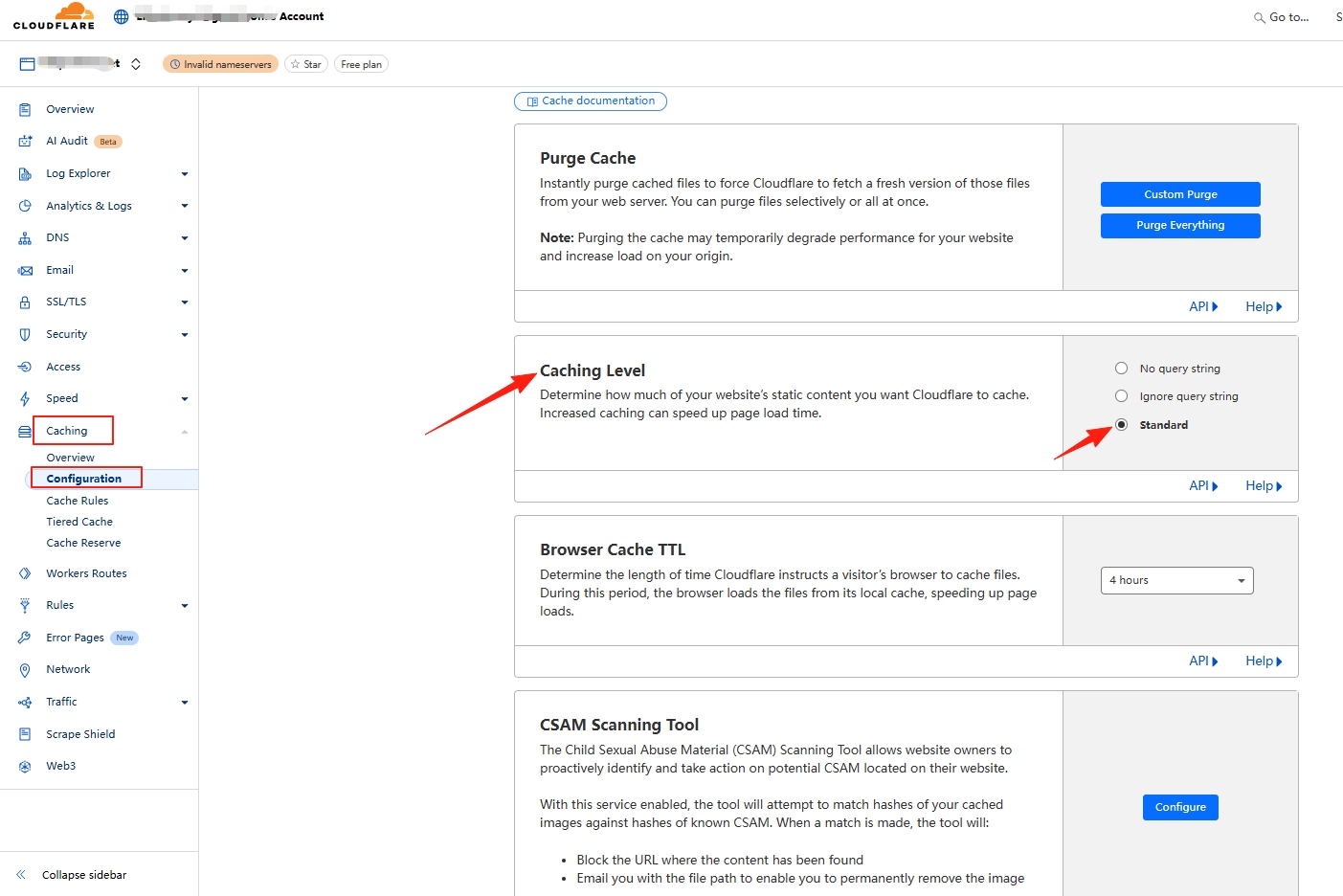The height and width of the screenshot is (896, 1343).
Task: Click the DNS sidebar icon
Action: tap(25, 238)
